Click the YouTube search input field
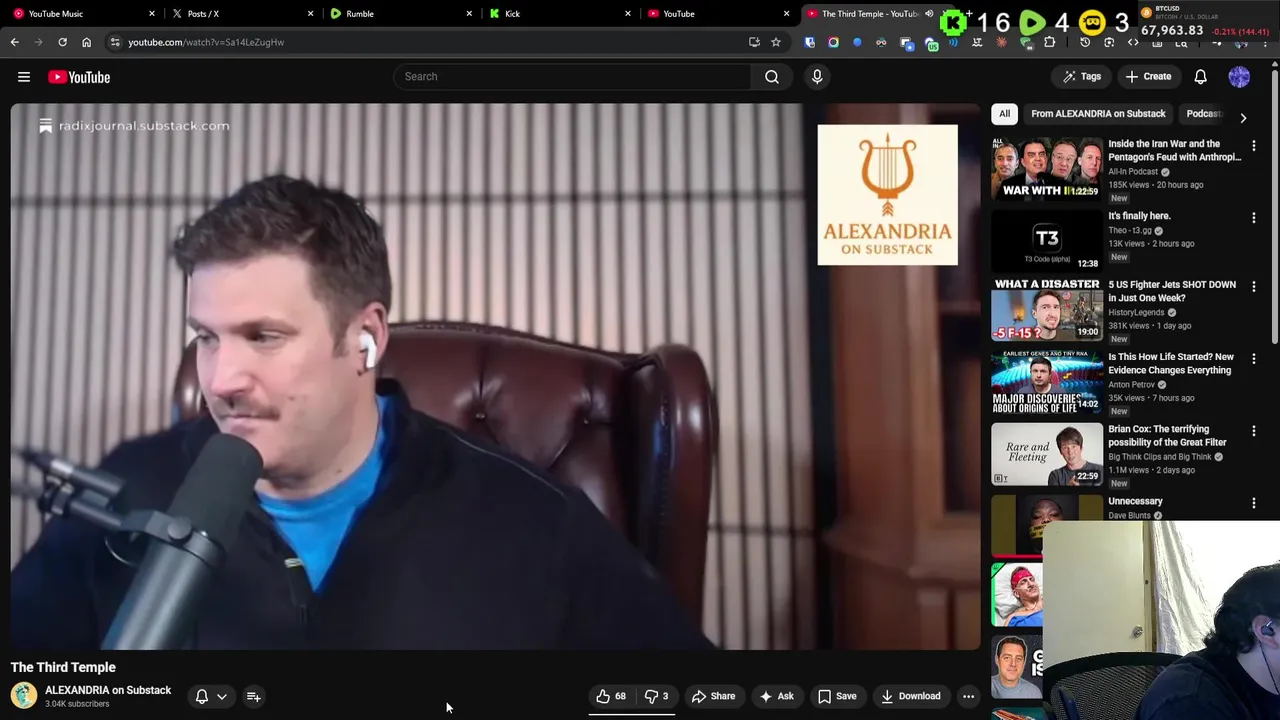Screen dimensions: 1280x720 coord(572,76)
